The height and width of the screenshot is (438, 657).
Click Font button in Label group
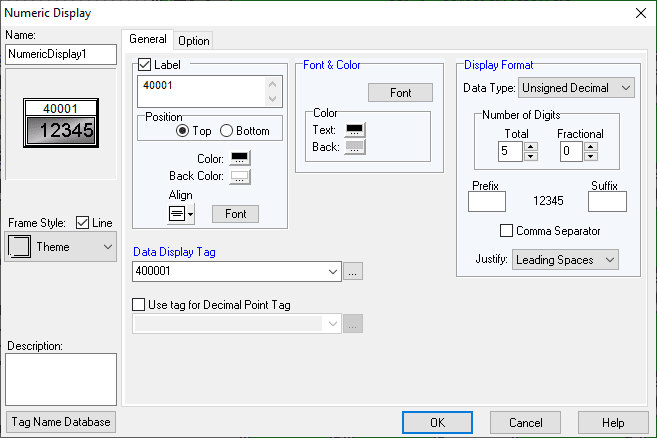click(235, 214)
